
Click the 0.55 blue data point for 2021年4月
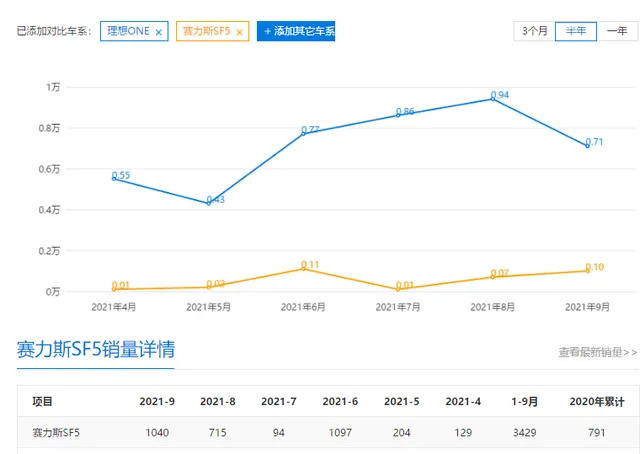click(114, 178)
